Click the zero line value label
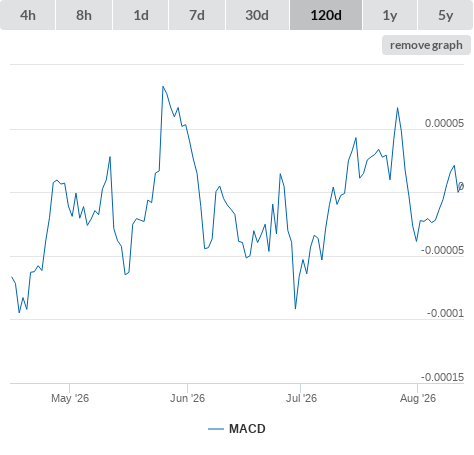The image size is (474, 455). pos(461,186)
